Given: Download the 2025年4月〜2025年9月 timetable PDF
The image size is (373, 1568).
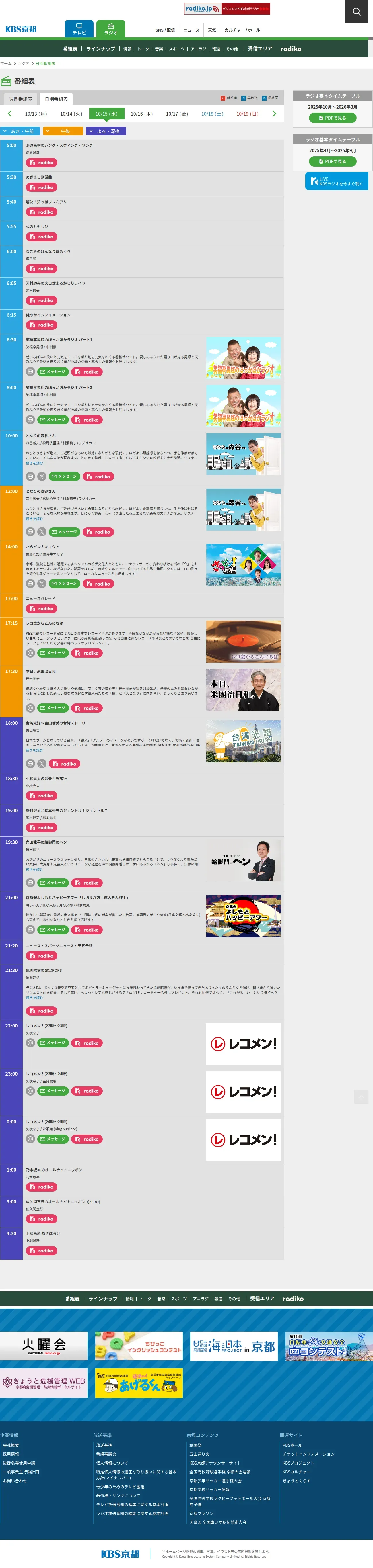Looking at the screenshot, I should [332, 161].
